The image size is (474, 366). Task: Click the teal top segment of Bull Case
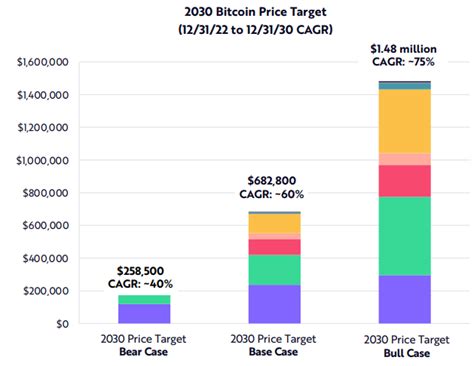click(x=405, y=86)
